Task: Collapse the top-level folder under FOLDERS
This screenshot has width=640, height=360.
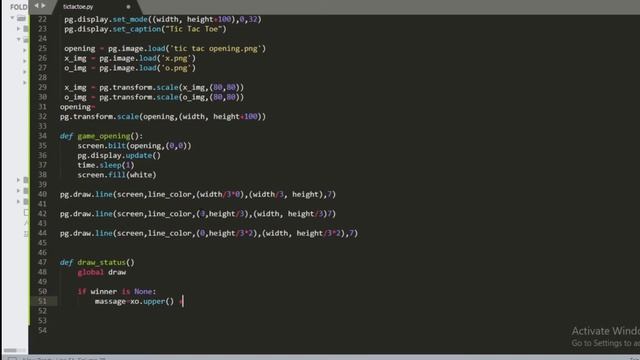Action: coord(12,18)
